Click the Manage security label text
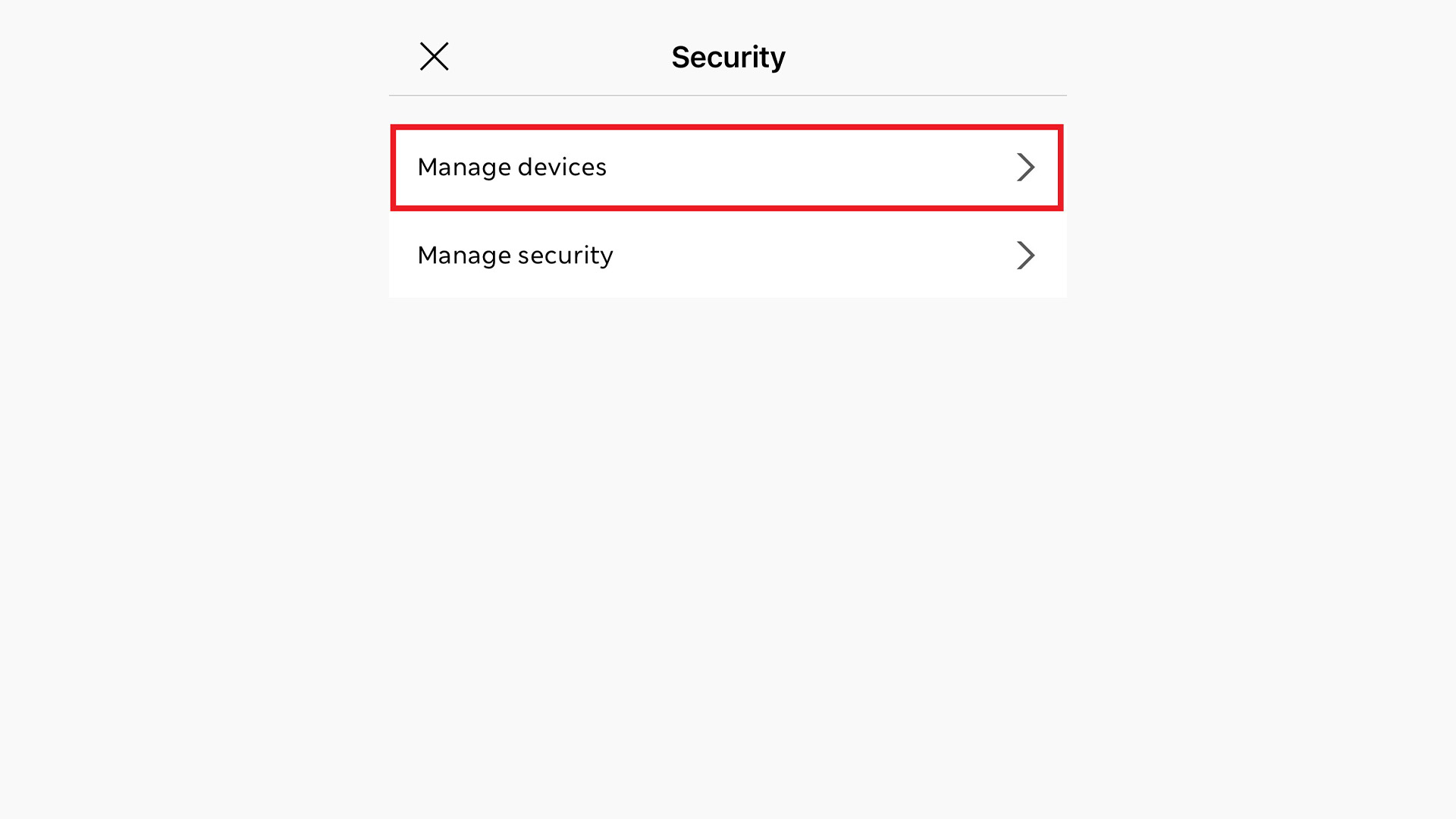 coord(516,256)
